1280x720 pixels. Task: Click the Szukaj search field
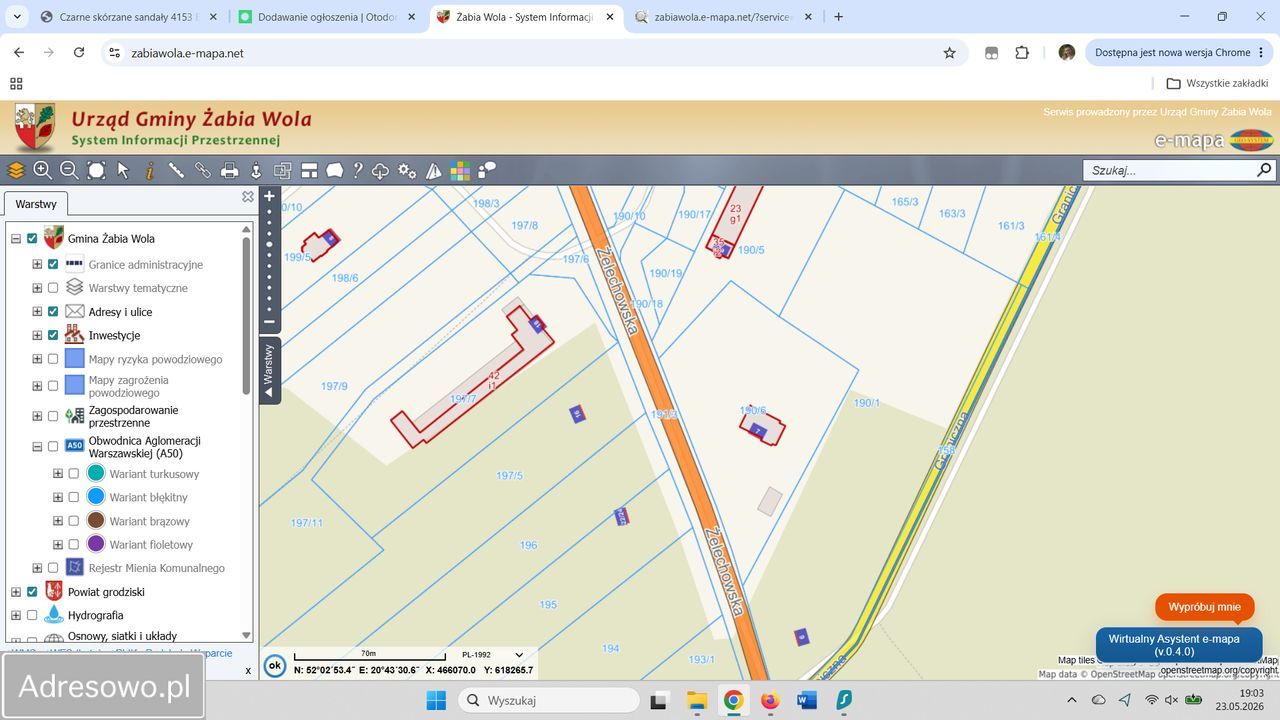click(x=1168, y=170)
